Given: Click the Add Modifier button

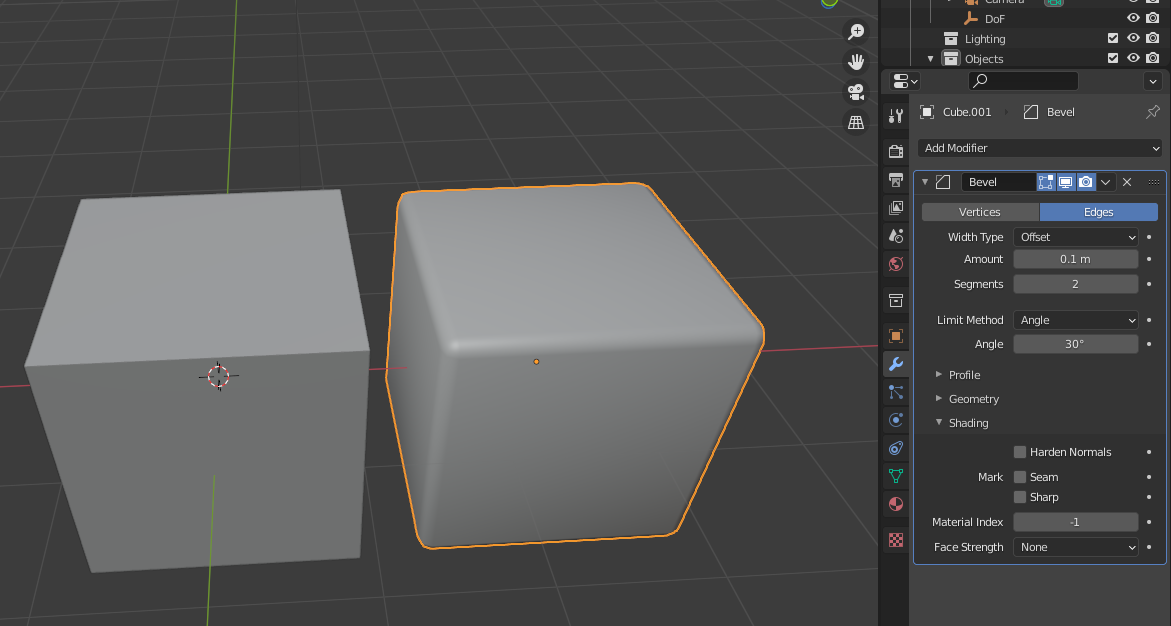Looking at the screenshot, I should coord(1040,148).
